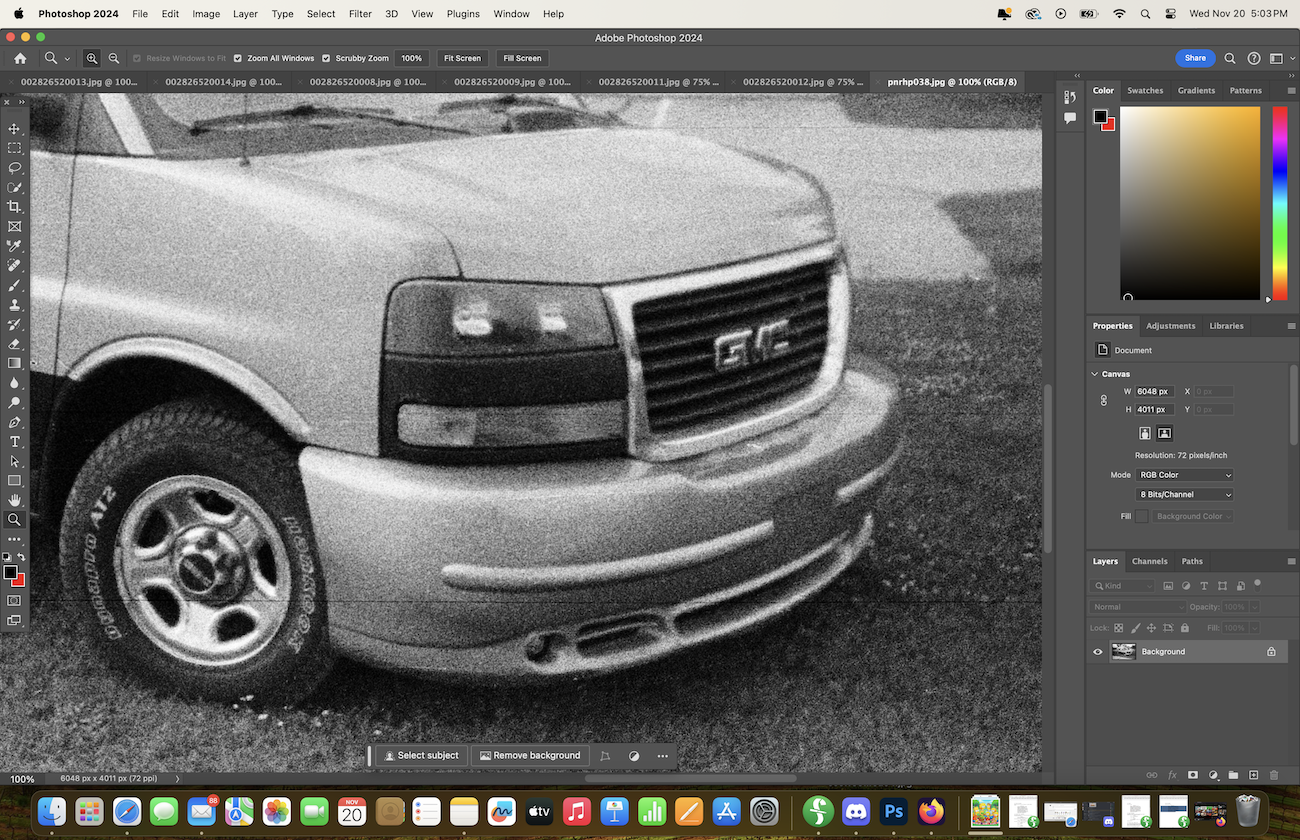Select the Crop tool
The width and height of the screenshot is (1300, 840).
(x=14, y=207)
